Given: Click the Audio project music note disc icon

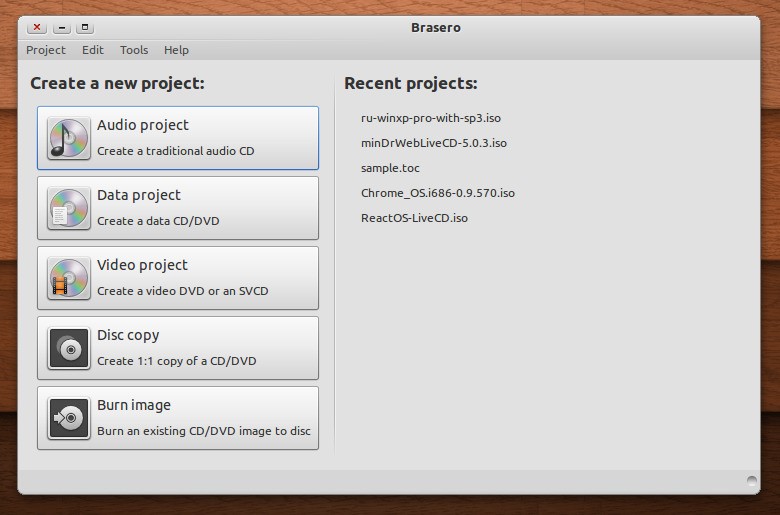Looking at the screenshot, I should (69, 138).
